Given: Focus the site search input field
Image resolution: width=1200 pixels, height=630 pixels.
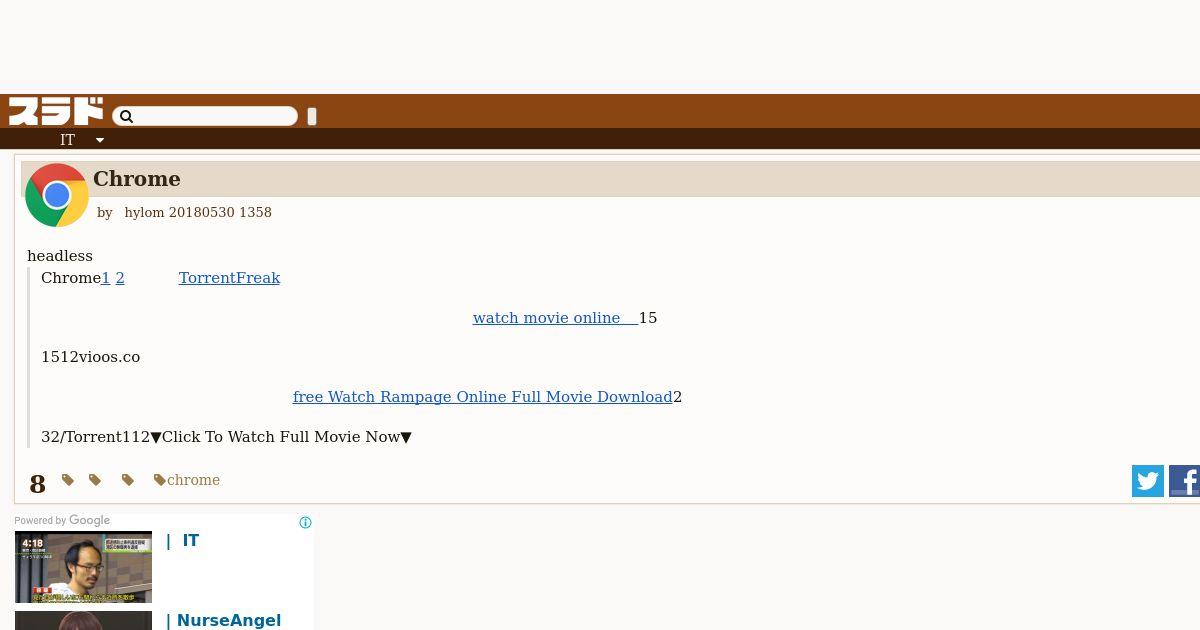Looking at the screenshot, I should coord(205,117).
